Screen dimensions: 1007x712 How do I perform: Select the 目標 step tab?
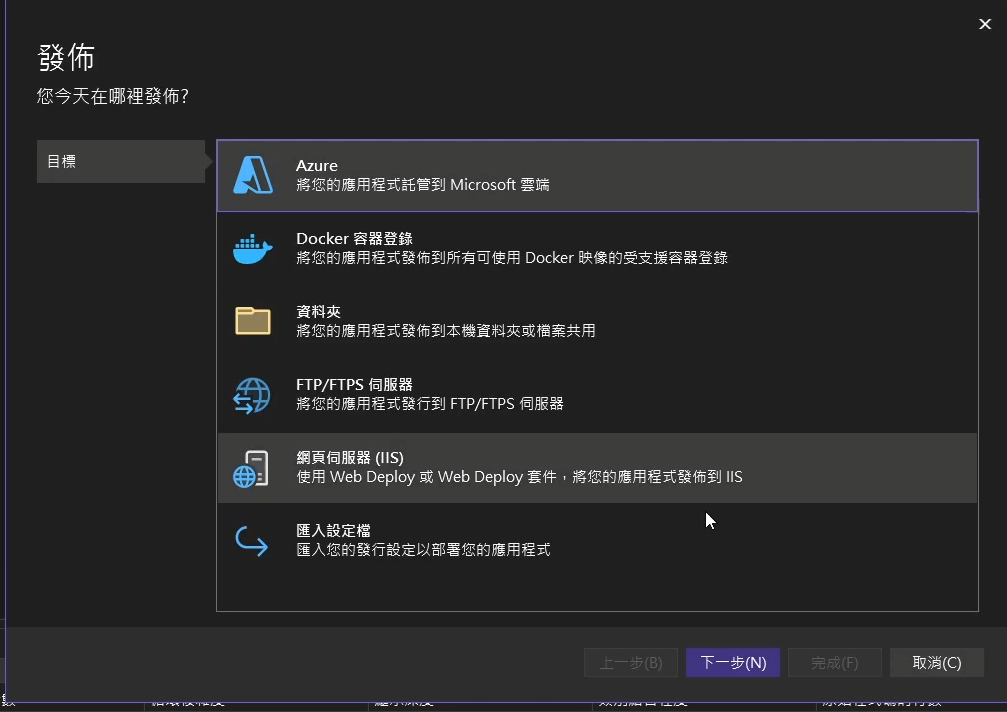click(x=121, y=161)
